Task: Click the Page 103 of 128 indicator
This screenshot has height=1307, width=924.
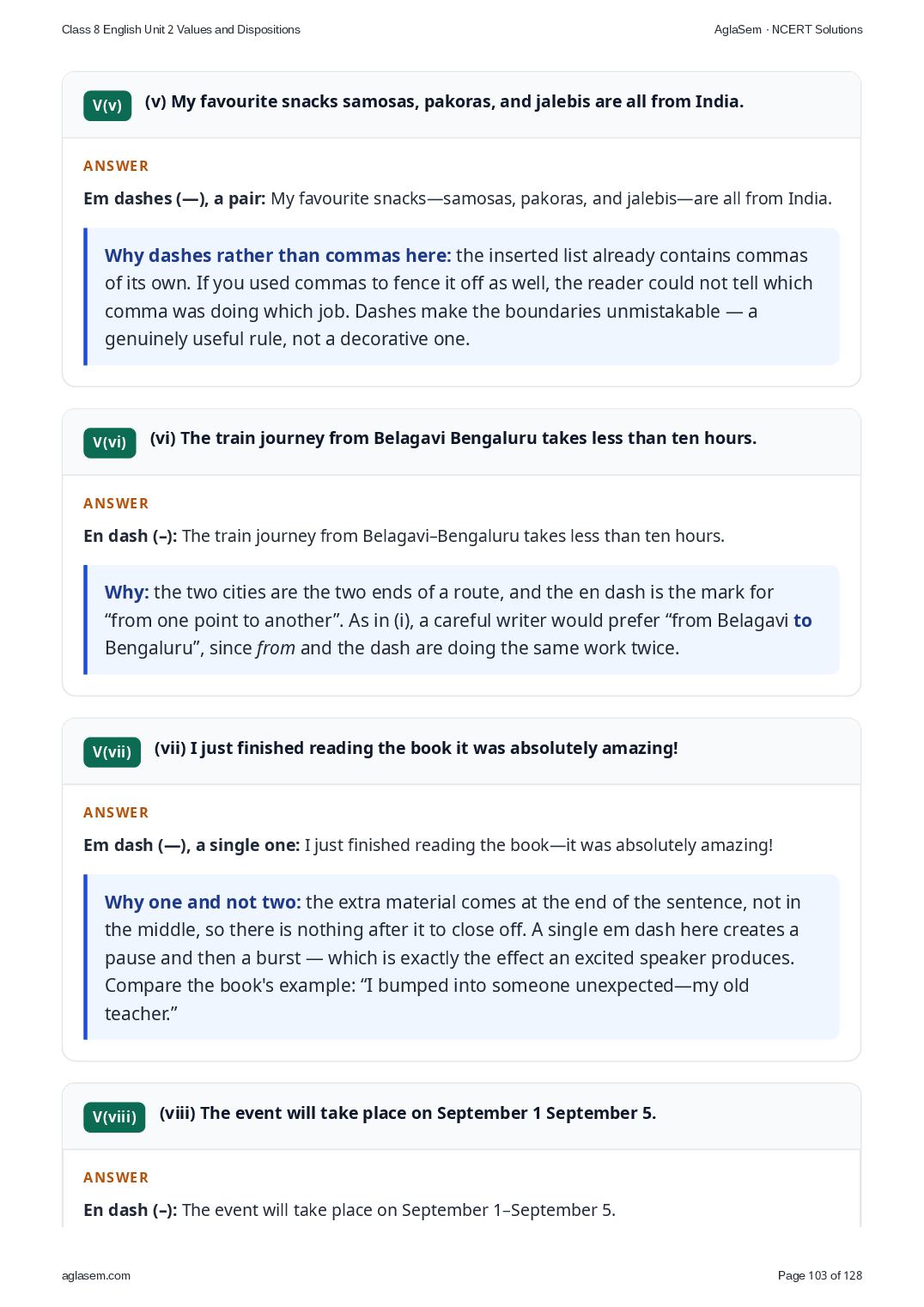Action: (819, 1275)
